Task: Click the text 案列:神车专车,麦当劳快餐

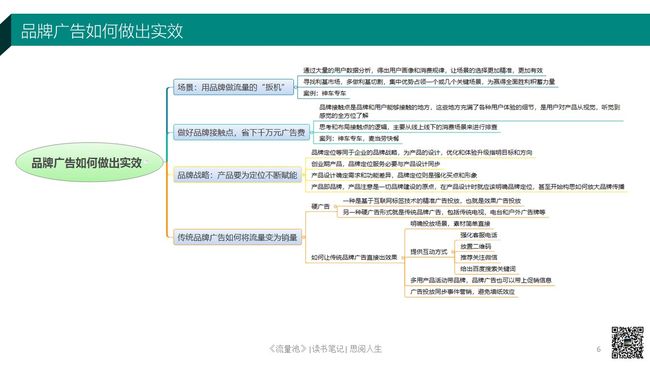Action: 359,138
